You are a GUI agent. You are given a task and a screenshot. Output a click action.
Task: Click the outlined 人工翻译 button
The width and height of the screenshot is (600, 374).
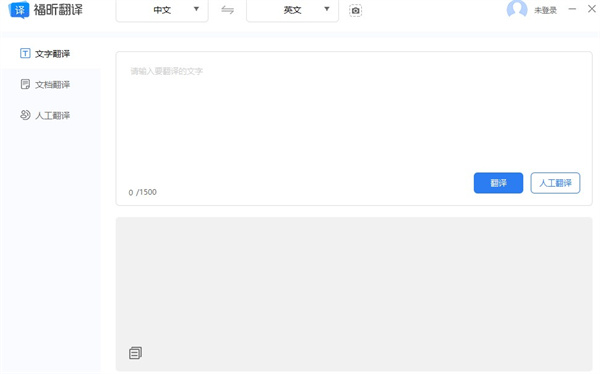coord(555,183)
